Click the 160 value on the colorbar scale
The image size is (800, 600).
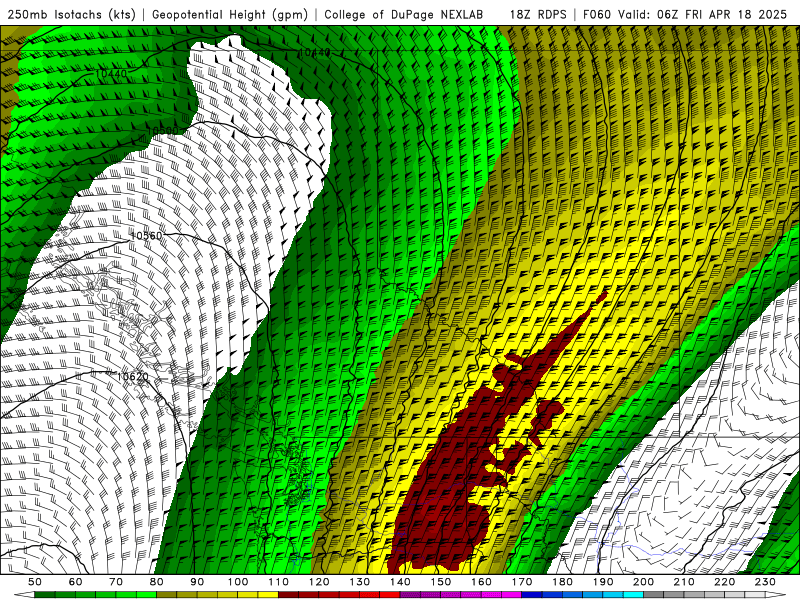point(482,582)
